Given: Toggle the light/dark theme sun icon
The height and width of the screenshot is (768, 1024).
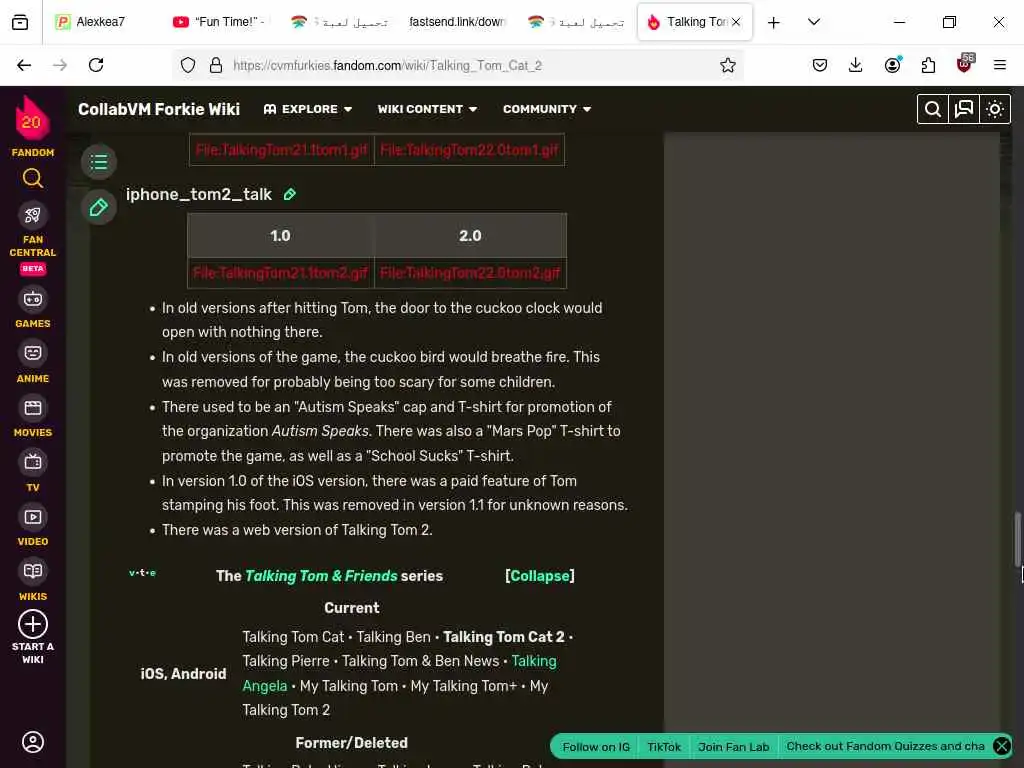Looking at the screenshot, I should pyautogui.click(x=995, y=109).
